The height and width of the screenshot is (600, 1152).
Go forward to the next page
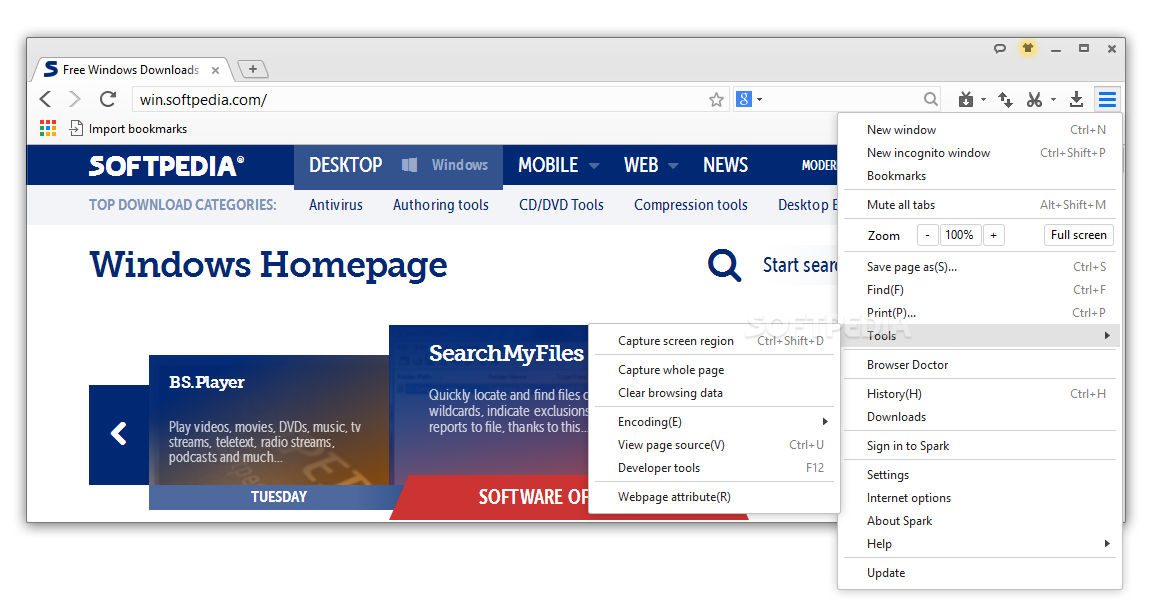pyautogui.click(x=74, y=99)
